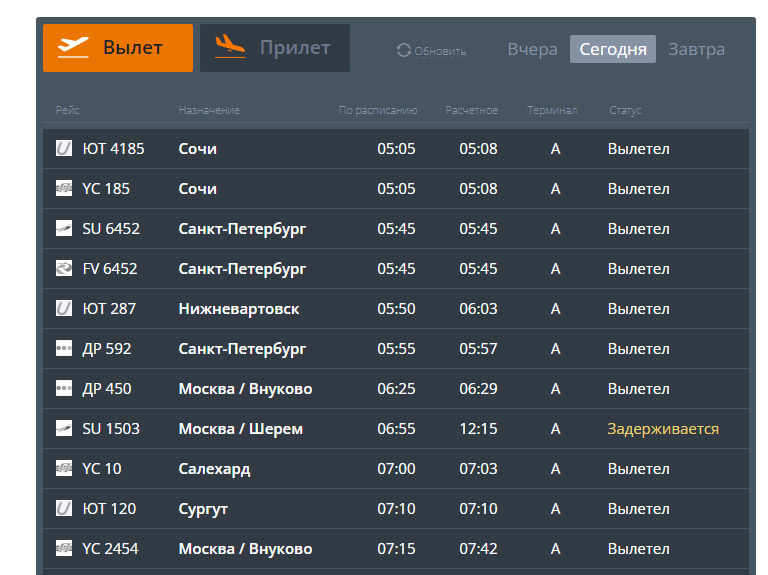Click the Статус column header
This screenshot has width=768, height=575.
pyautogui.click(x=625, y=110)
